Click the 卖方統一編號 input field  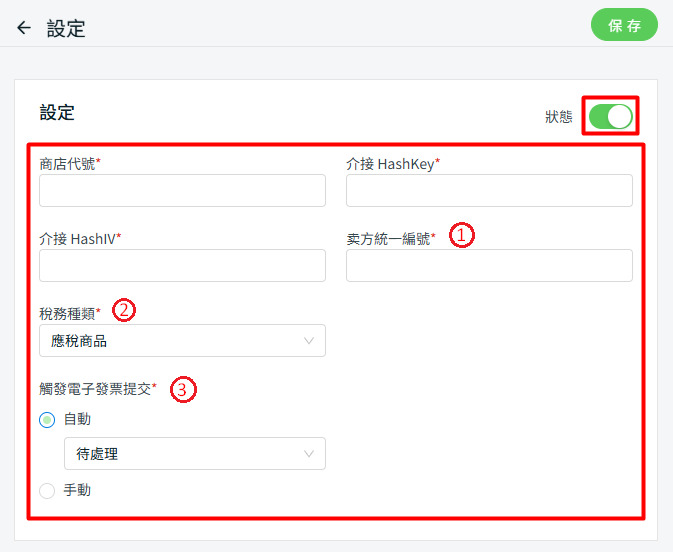click(x=489, y=265)
